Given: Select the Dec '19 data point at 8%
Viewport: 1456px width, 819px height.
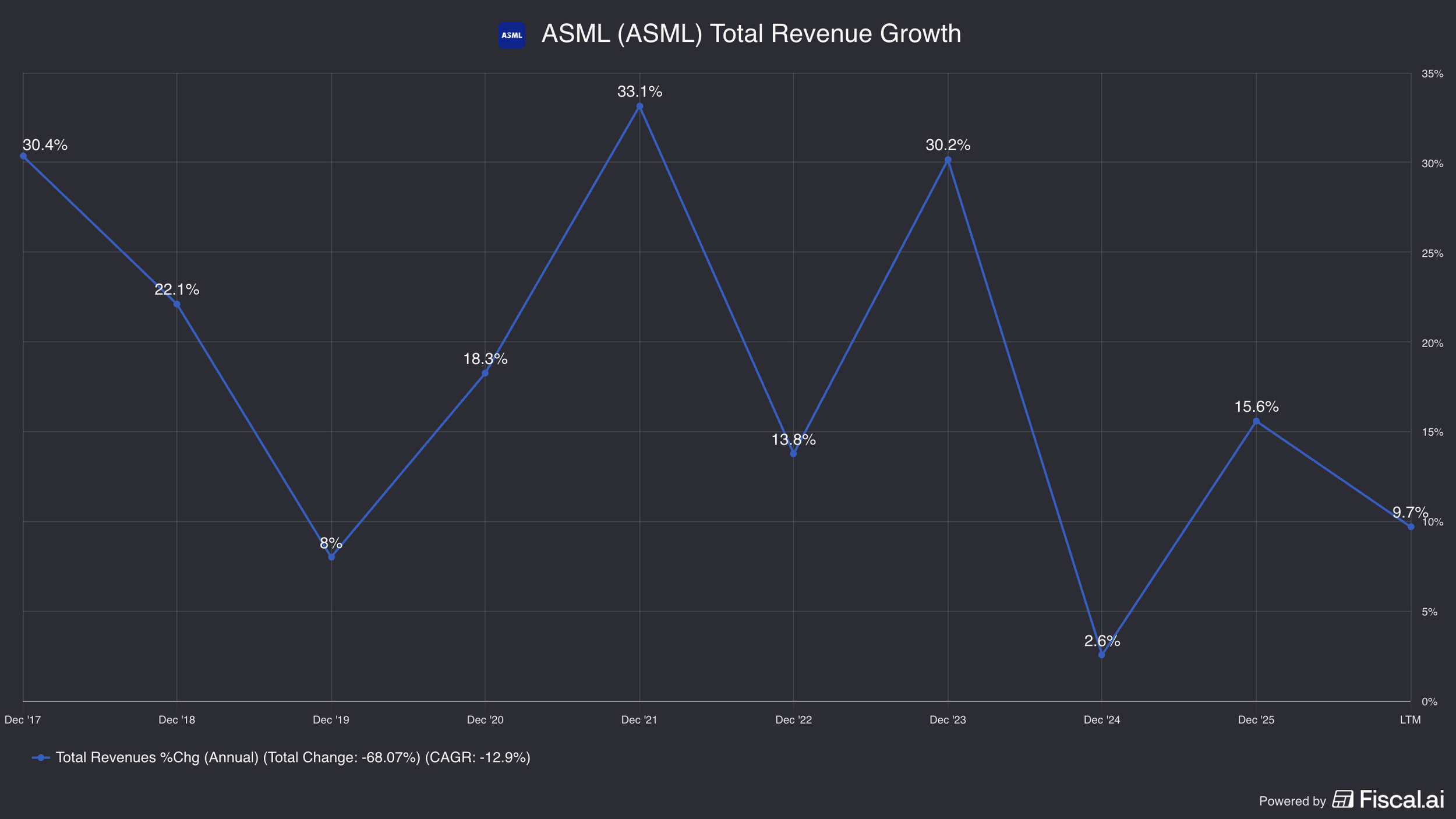Looking at the screenshot, I should tap(331, 557).
